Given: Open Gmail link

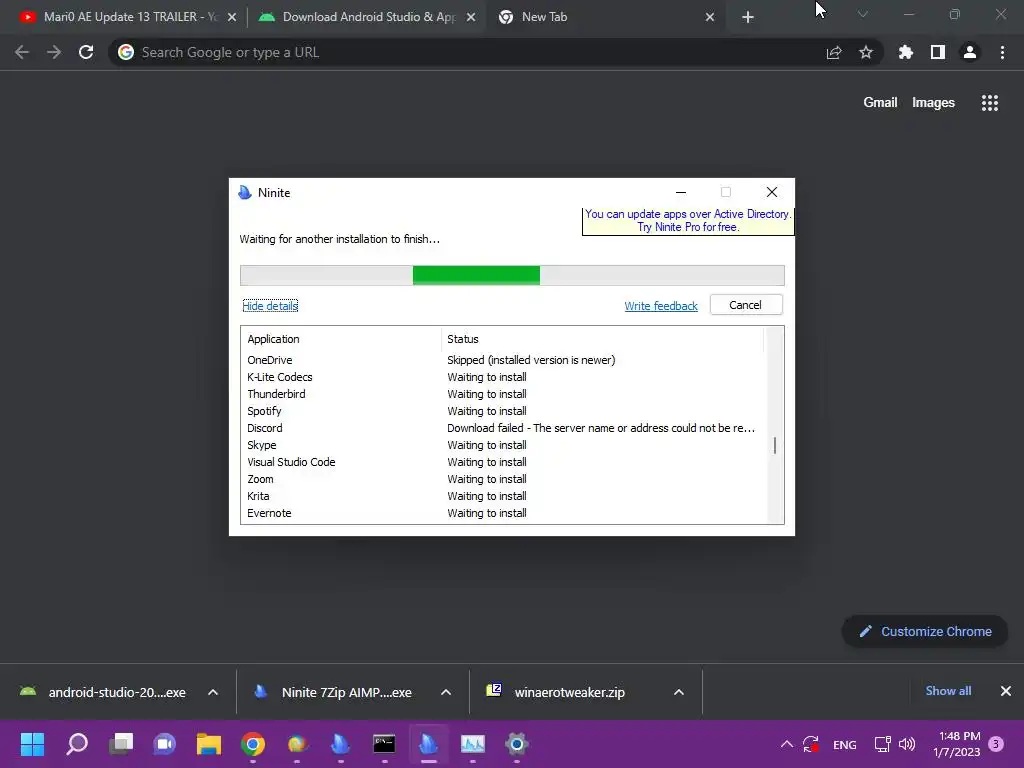Looking at the screenshot, I should pos(880,103).
